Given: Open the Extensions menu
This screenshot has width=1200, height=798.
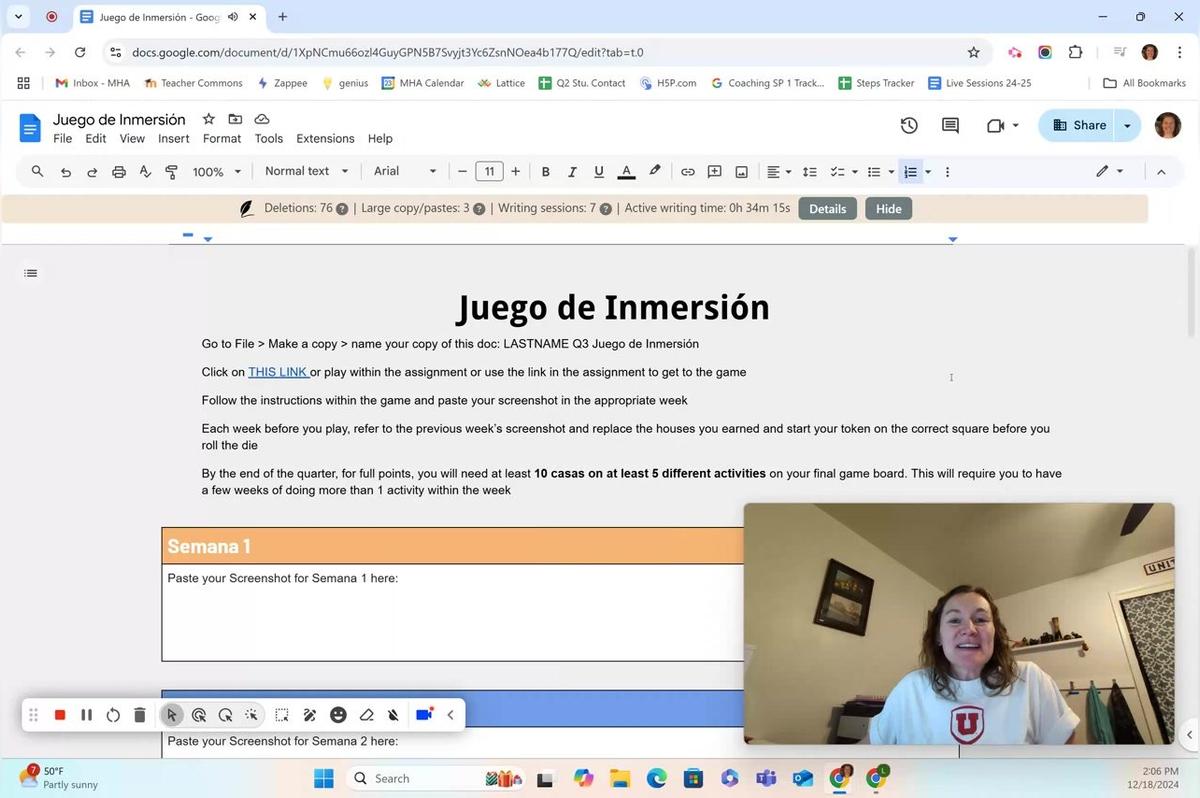Looking at the screenshot, I should (324, 138).
